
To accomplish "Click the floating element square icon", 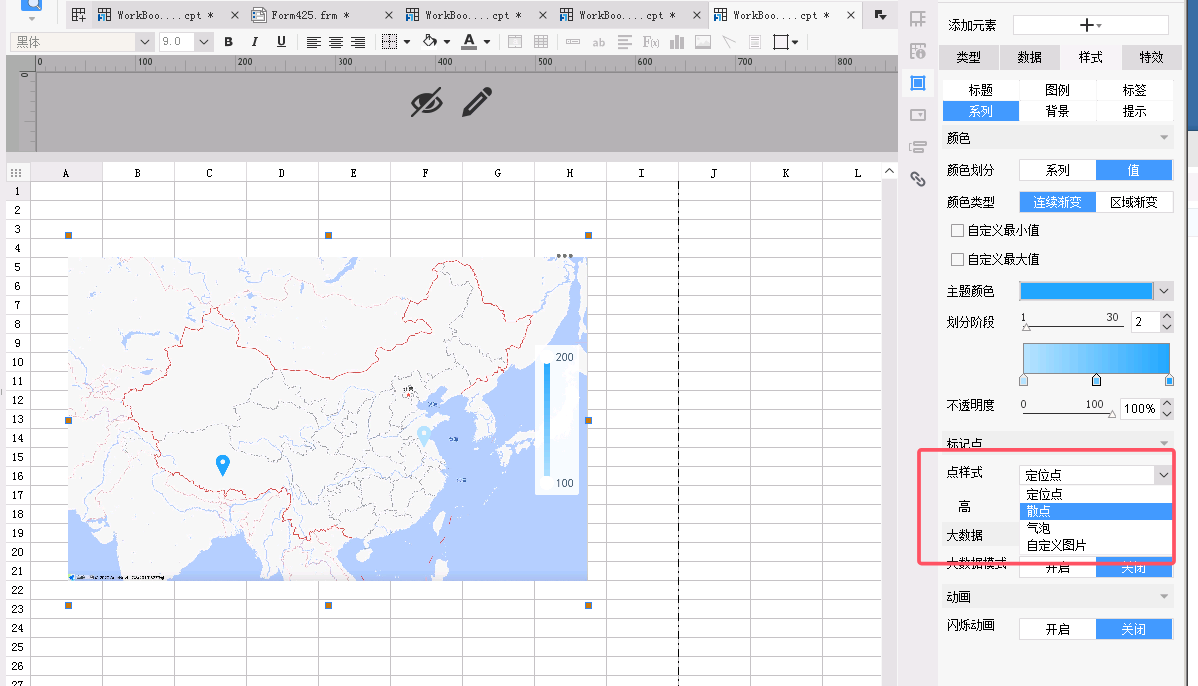I will (781, 42).
